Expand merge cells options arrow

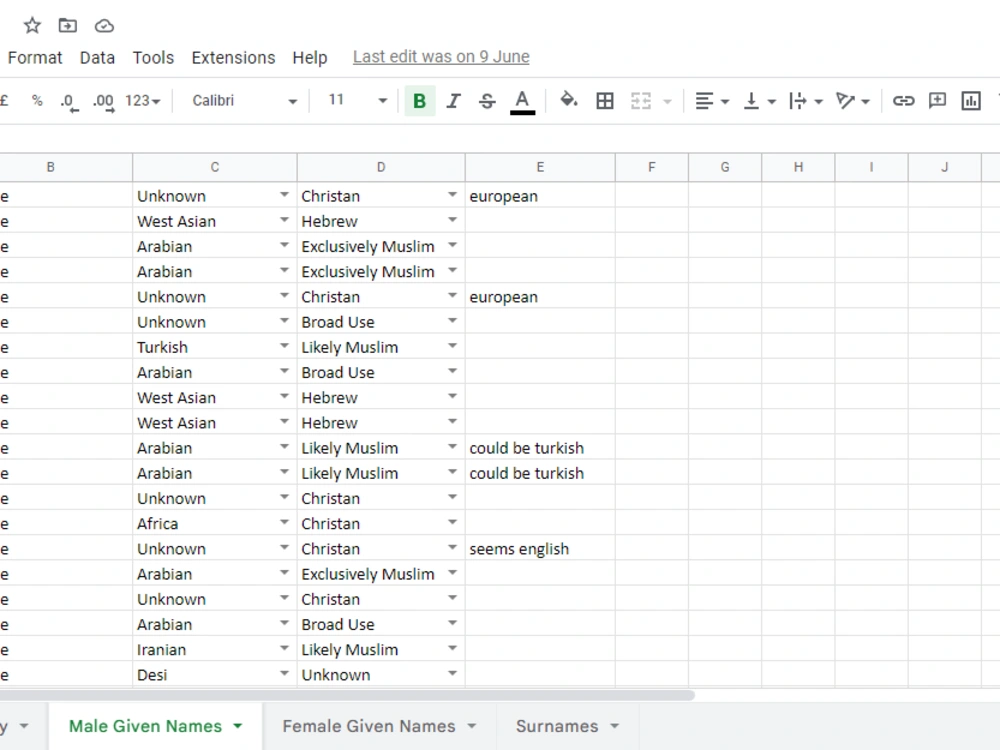668,101
